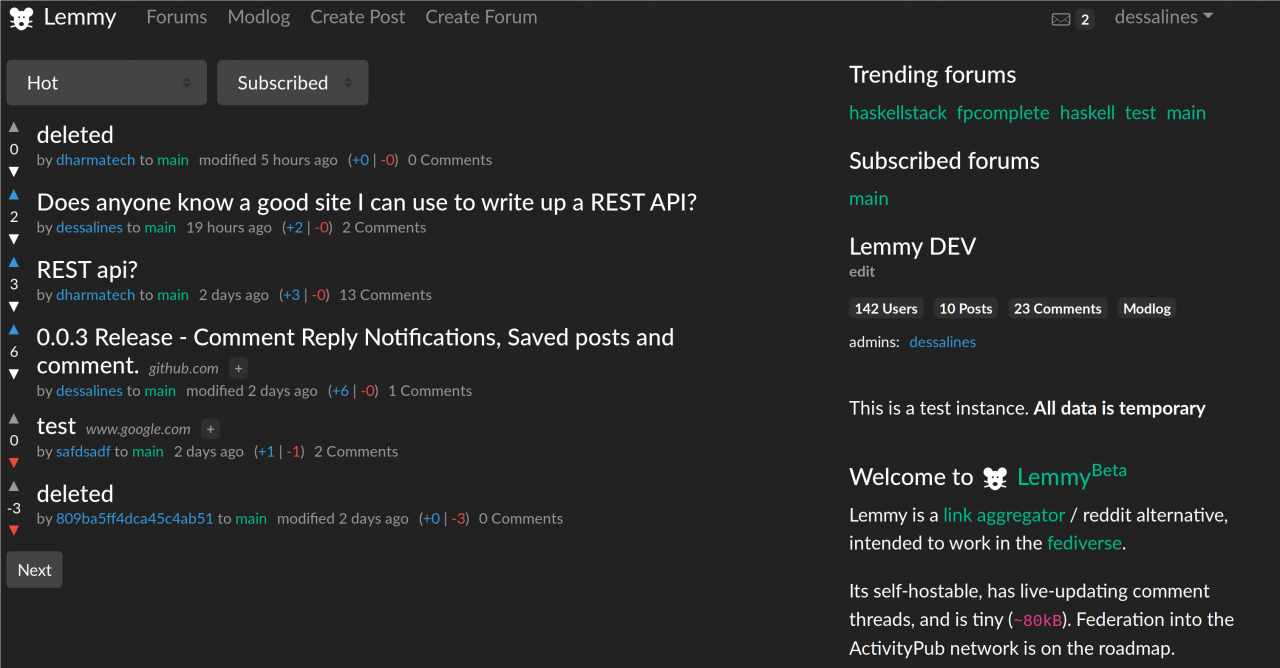Click the Lemmy mouse logo in navbar
The image size is (1280, 668).
[x=21, y=18]
